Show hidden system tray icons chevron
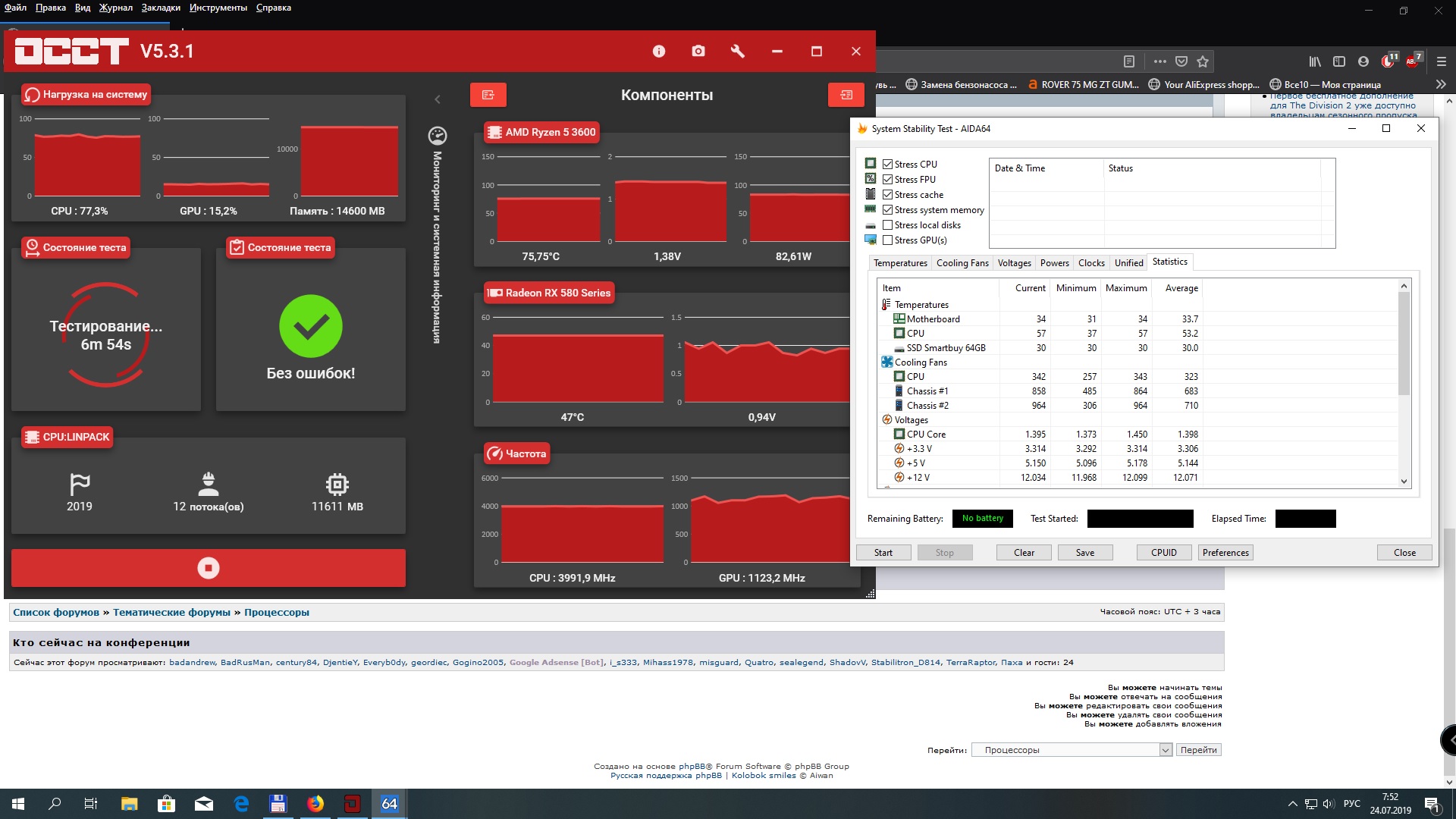1456x819 pixels. click(1292, 804)
